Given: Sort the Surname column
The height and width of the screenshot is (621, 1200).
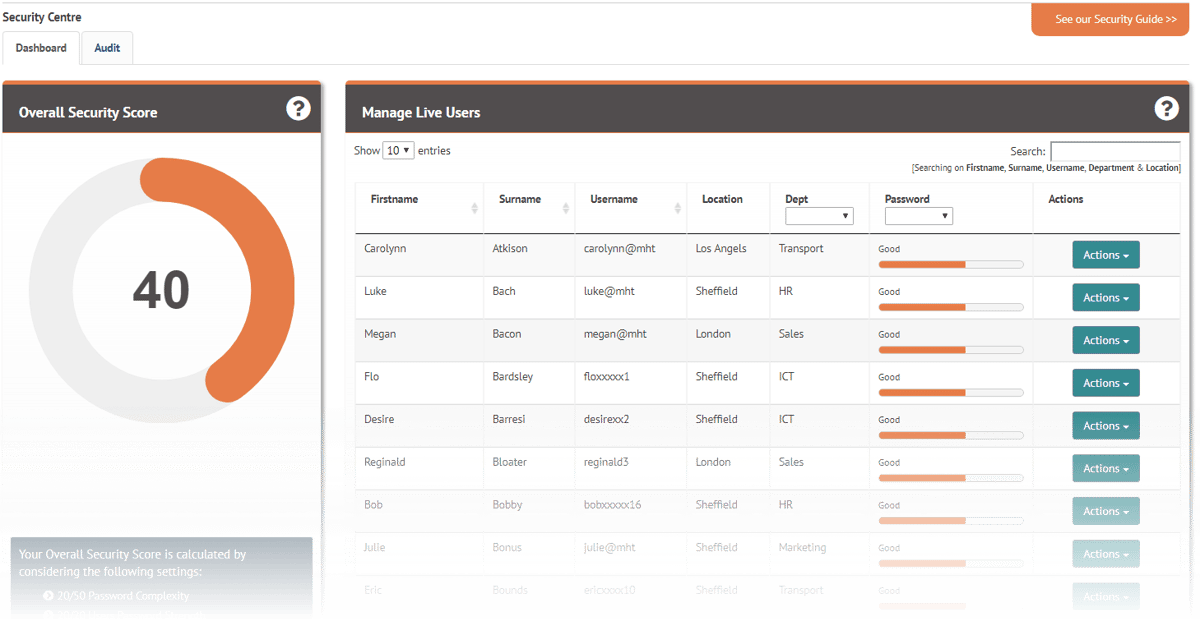Looking at the screenshot, I should point(566,207).
